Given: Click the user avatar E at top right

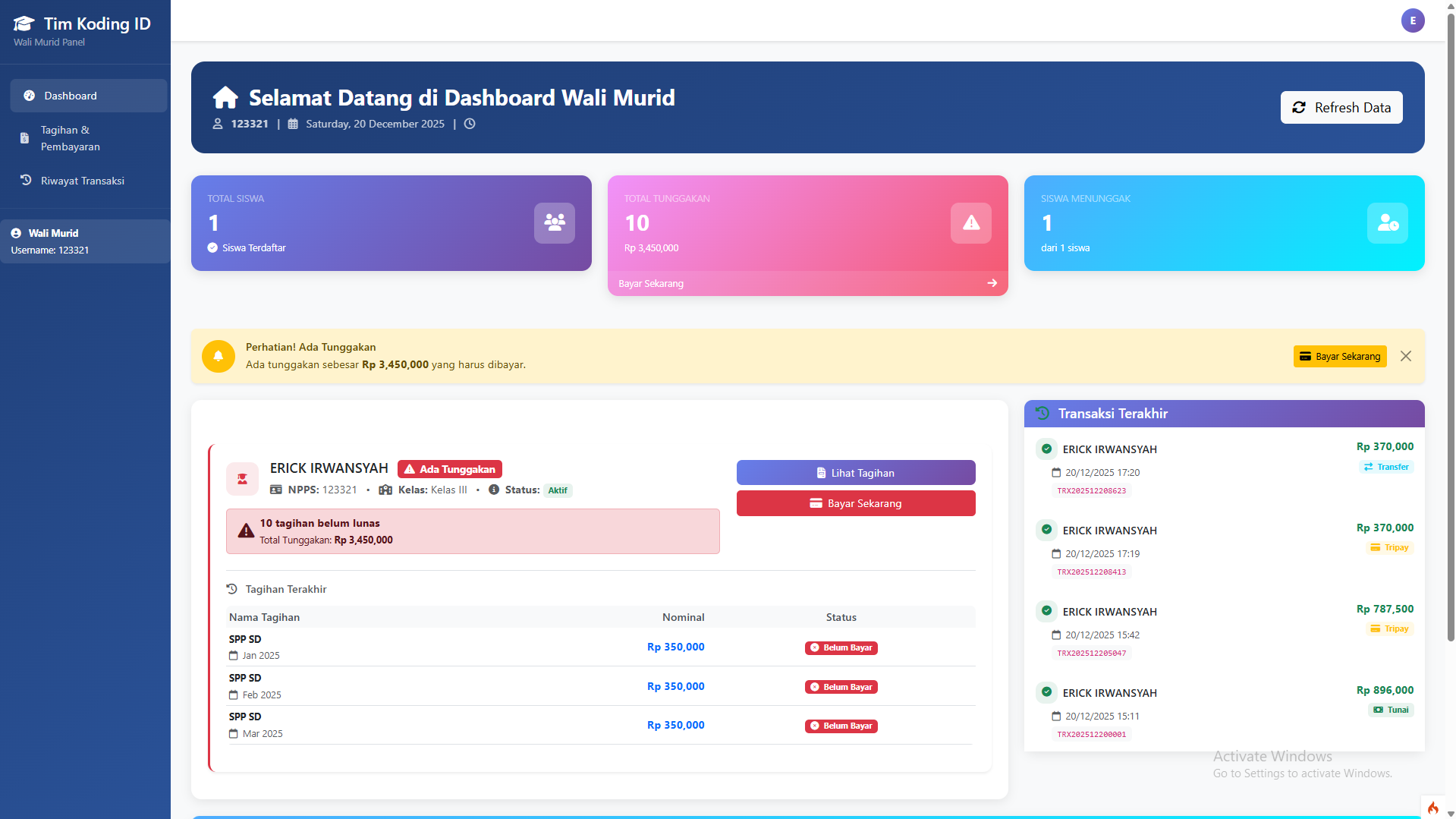Looking at the screenshot, I should [x=1412, y=20].
